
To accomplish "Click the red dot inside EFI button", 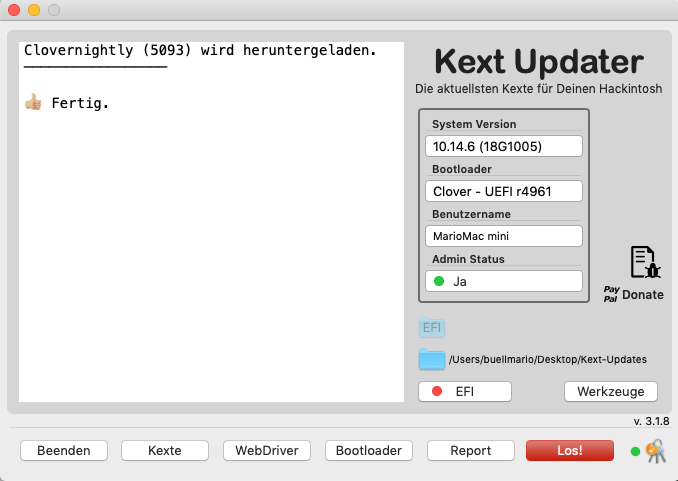I will (437, 391).
